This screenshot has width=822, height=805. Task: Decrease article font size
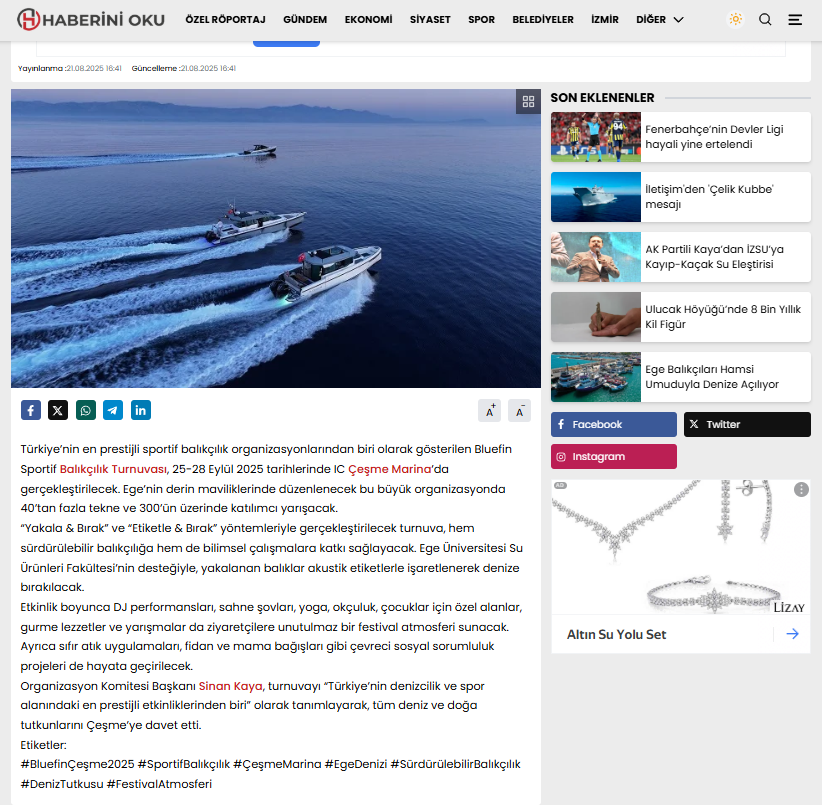pyautogui.click(x=519, y=411)
